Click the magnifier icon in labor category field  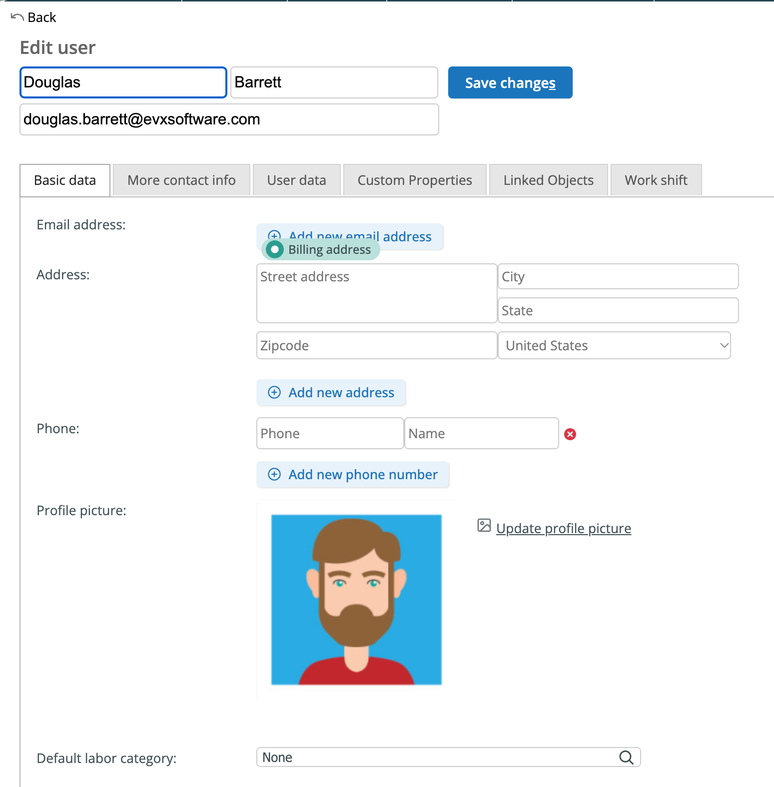click(x=626, y=757)
